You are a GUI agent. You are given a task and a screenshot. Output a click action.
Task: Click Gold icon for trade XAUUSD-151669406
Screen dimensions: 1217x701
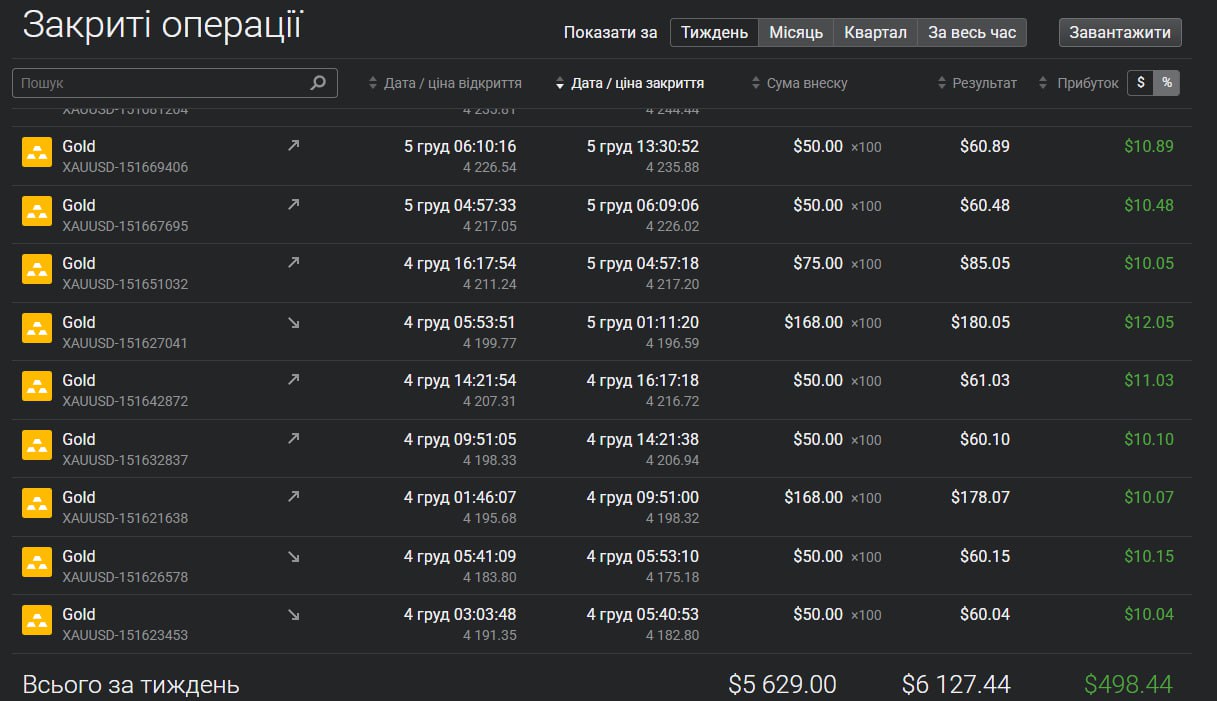point(37,152)
